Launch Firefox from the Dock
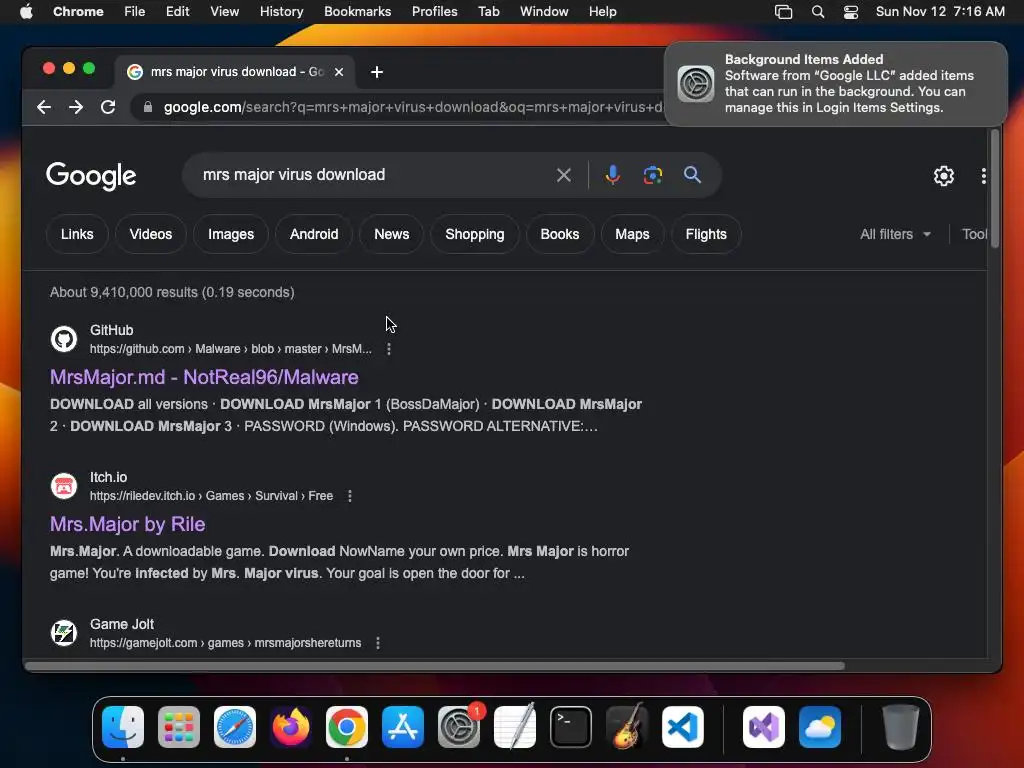The width and height of the screenshot is (1024, 768). pos(291,727)
